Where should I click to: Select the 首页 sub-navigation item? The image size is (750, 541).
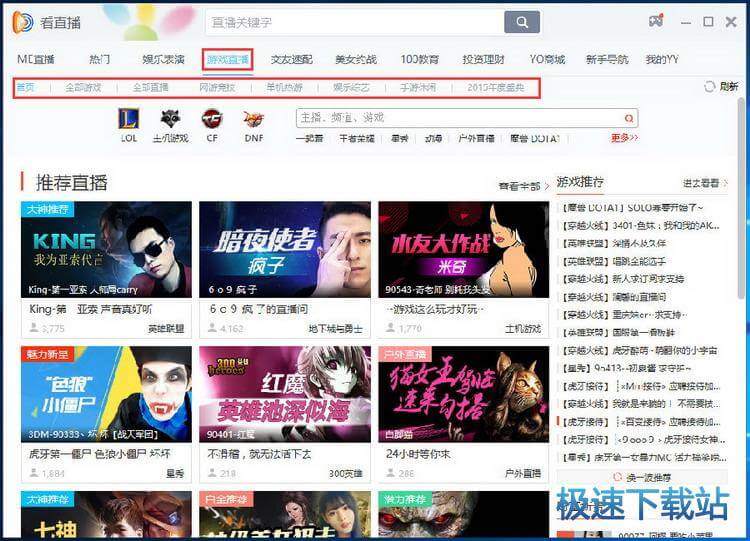[26, 88]
